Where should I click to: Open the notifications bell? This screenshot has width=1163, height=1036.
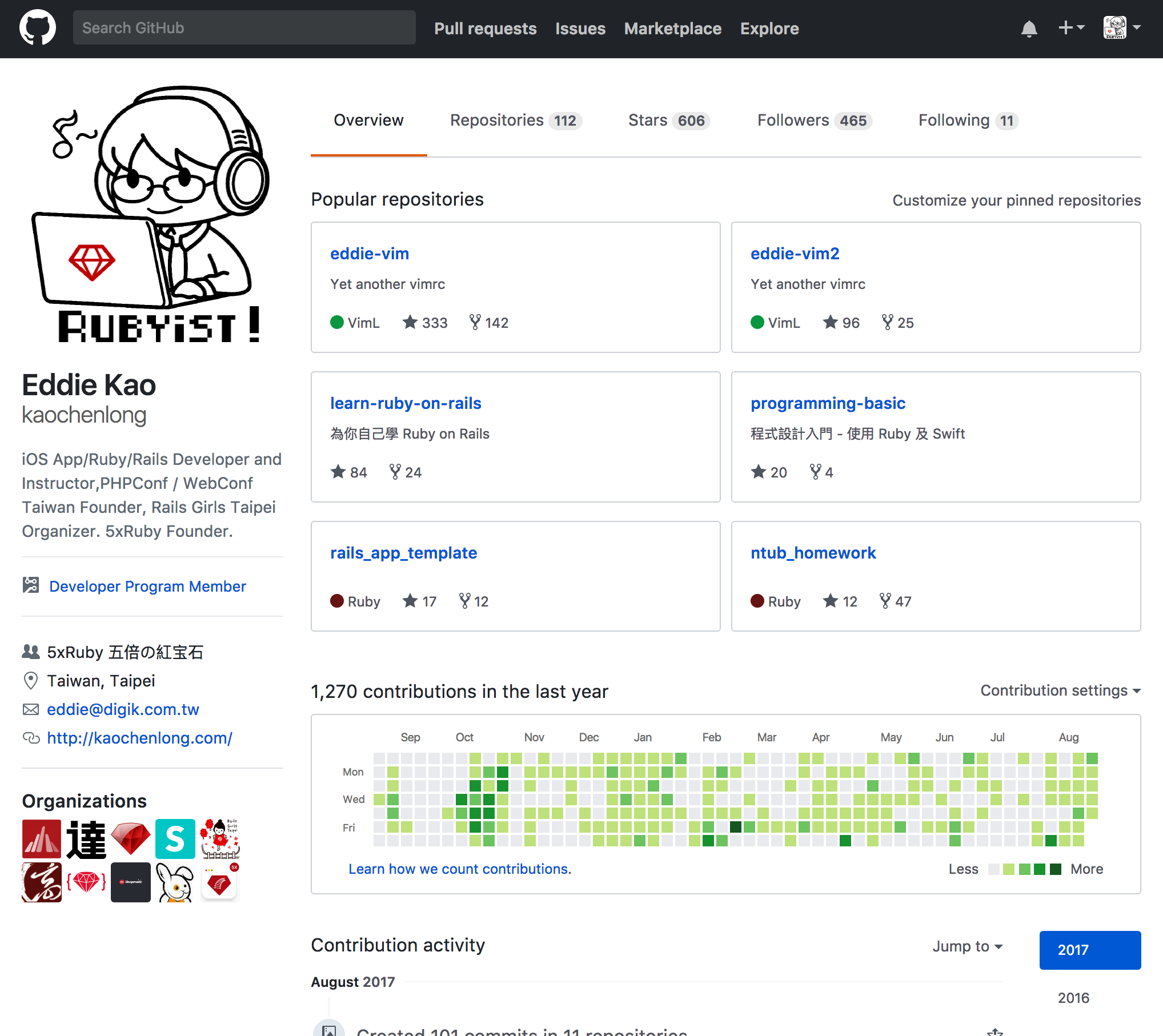1029,27
